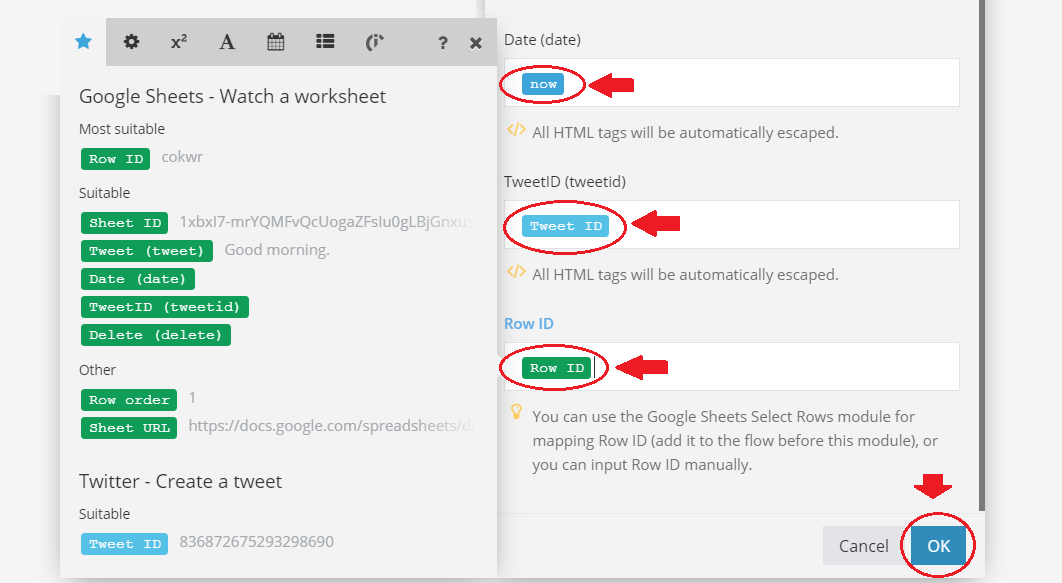Click the Google Sheets spreadsheet URL value
The height and width of the screenshot is (583, 1062).
[x=332, y=425]
